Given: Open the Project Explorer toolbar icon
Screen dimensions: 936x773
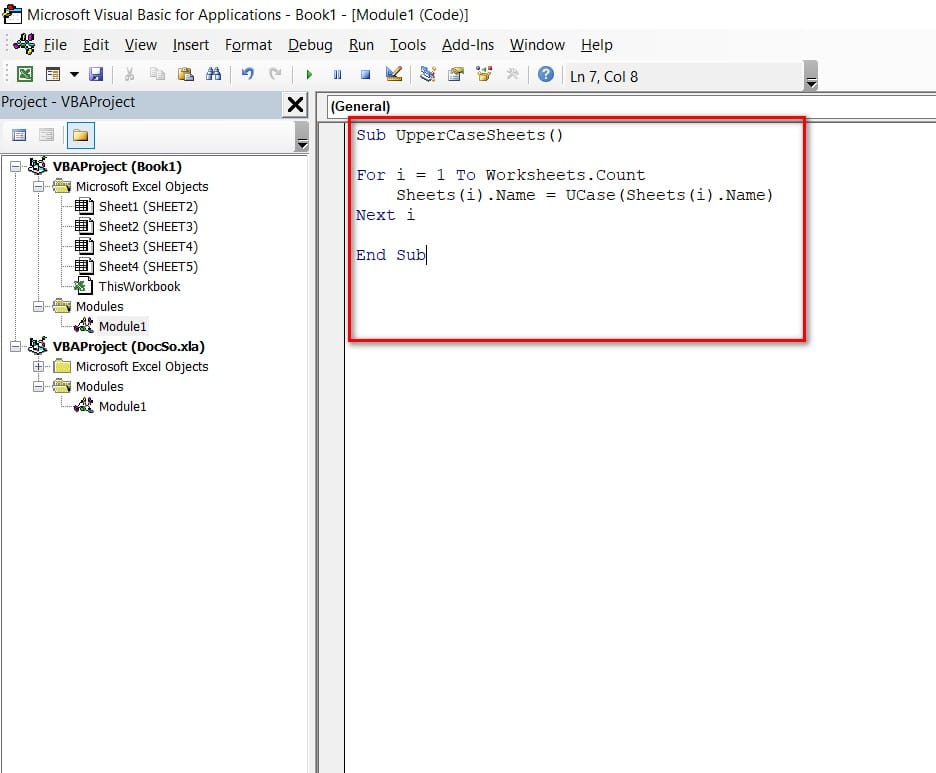Looking at the screenshot, I should tap(427, 74).
